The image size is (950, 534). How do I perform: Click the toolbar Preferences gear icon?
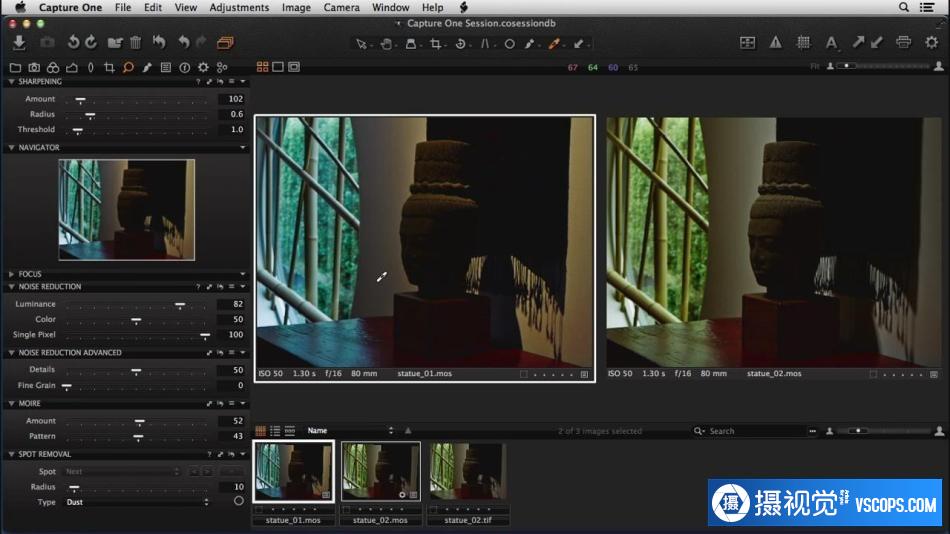click(932, 42)
